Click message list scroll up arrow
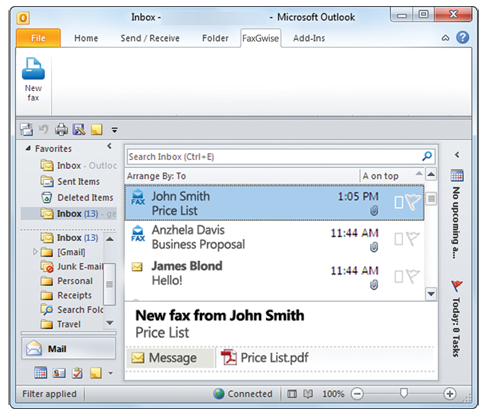This screenshot has width=485, height=418. (x=431, y=174)
